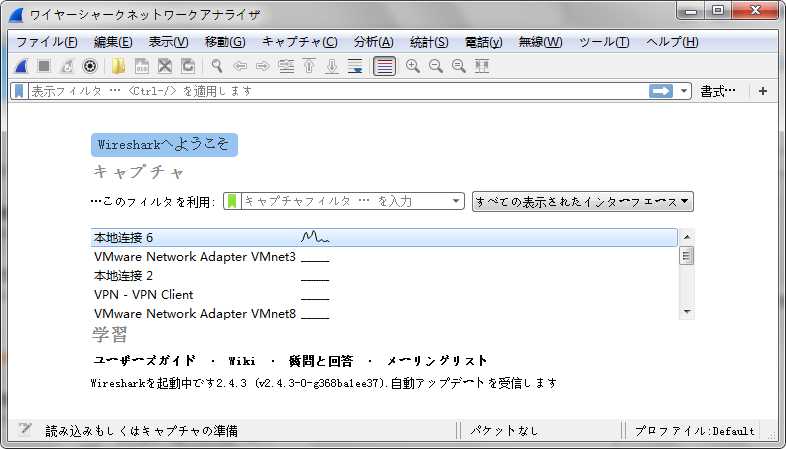Viewport: 786px width, 449px height.
Task: Click プロファイル:Default in the status bar
Action: click(694, 430)
